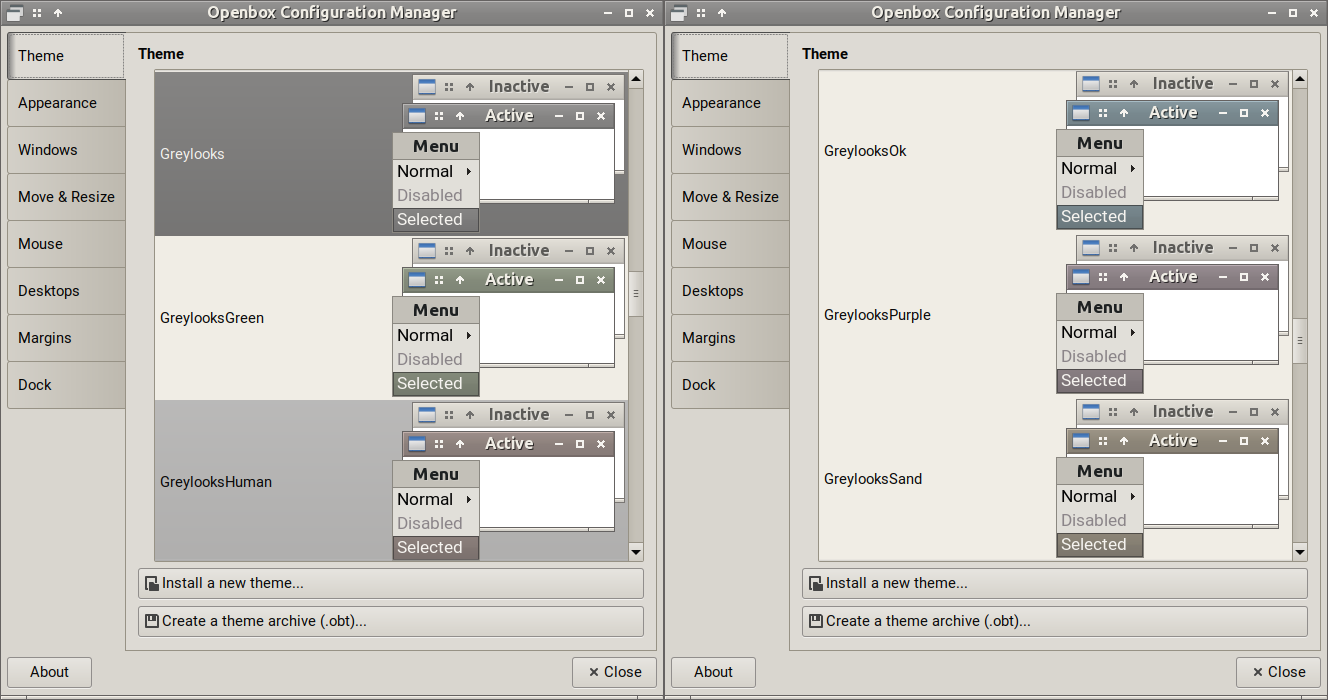Click GreylooksOk preview Active titlebar
This screenshot has width=1328, height=700.
pyautogui.click(x=1172, y=113)
